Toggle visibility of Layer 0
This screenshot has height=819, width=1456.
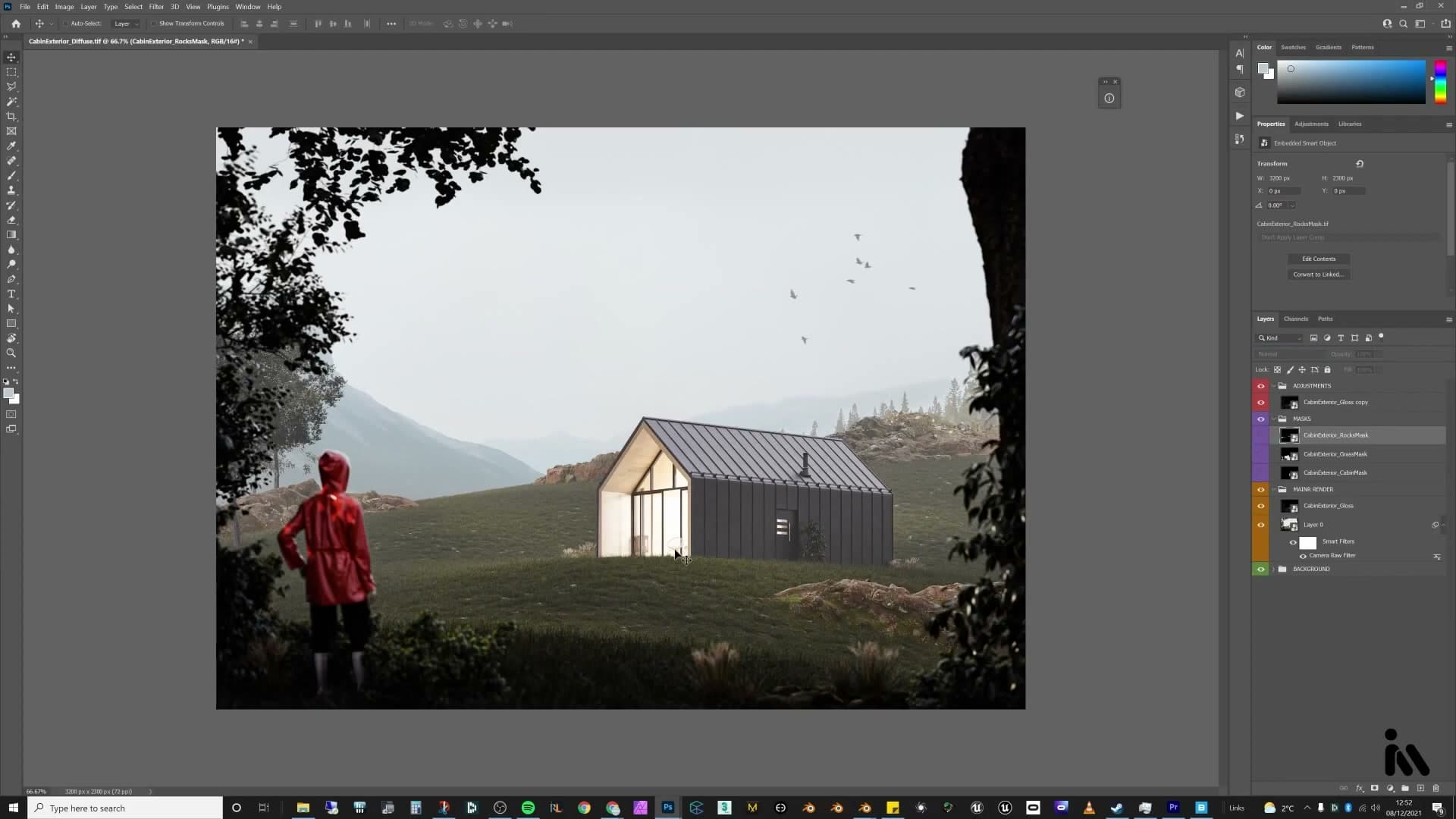1261,525
